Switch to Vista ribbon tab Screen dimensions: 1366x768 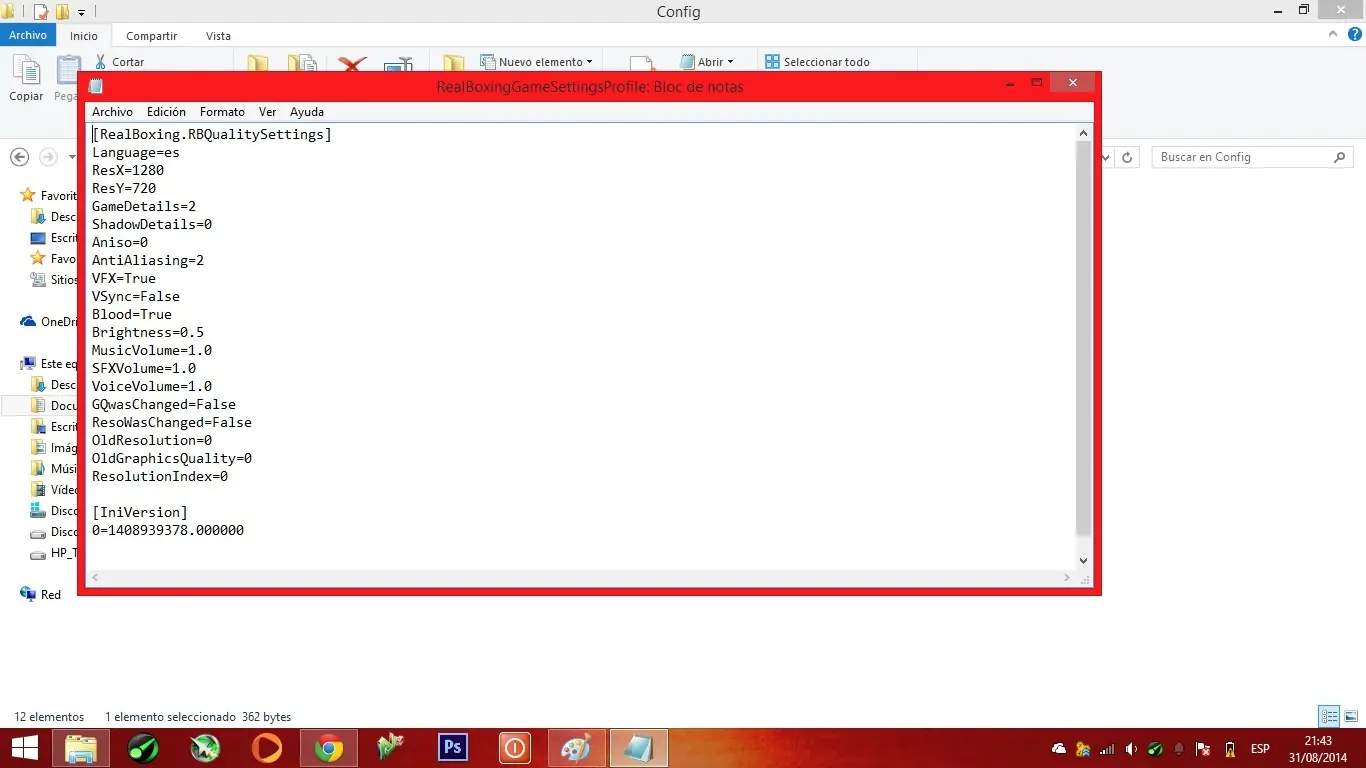(218, 36)
